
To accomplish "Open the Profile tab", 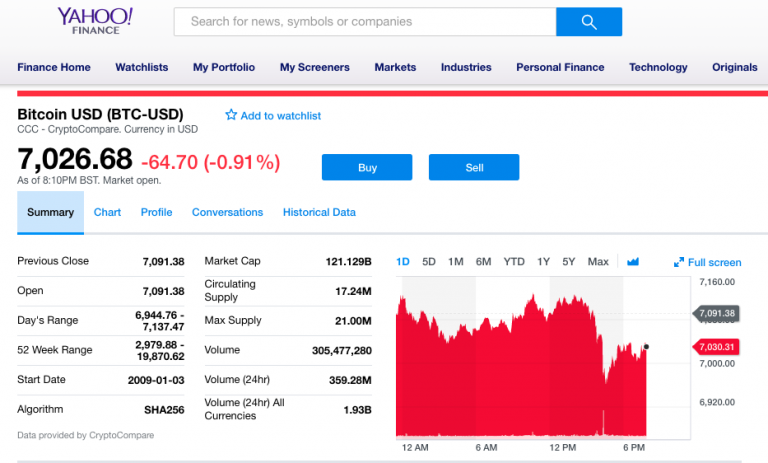I will (156, 212).
